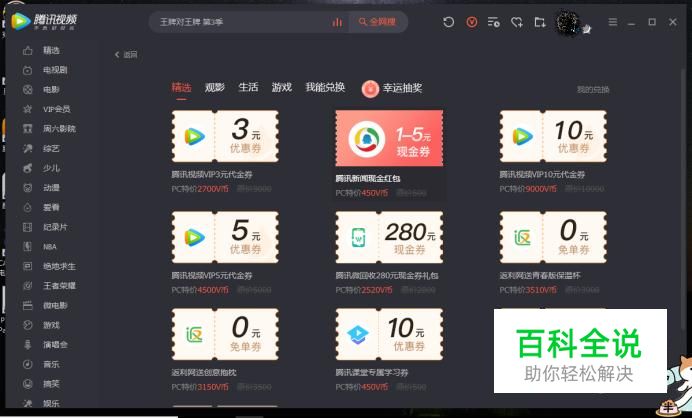Image resolution: width=692 pixels, height=418 pixels.
Task: Select 0元 free coupon for 保温杯
Action: point(553,237)
